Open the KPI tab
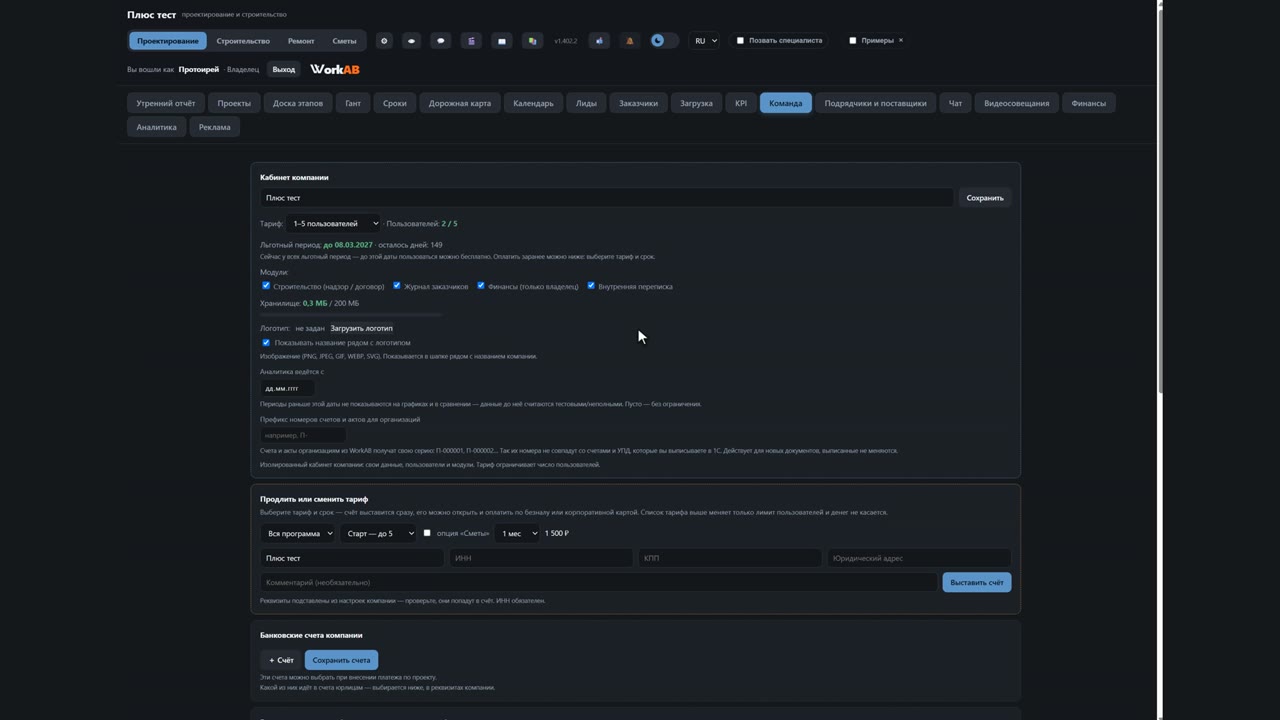The height and width of the screenshot is (720, 1280). 741,103
